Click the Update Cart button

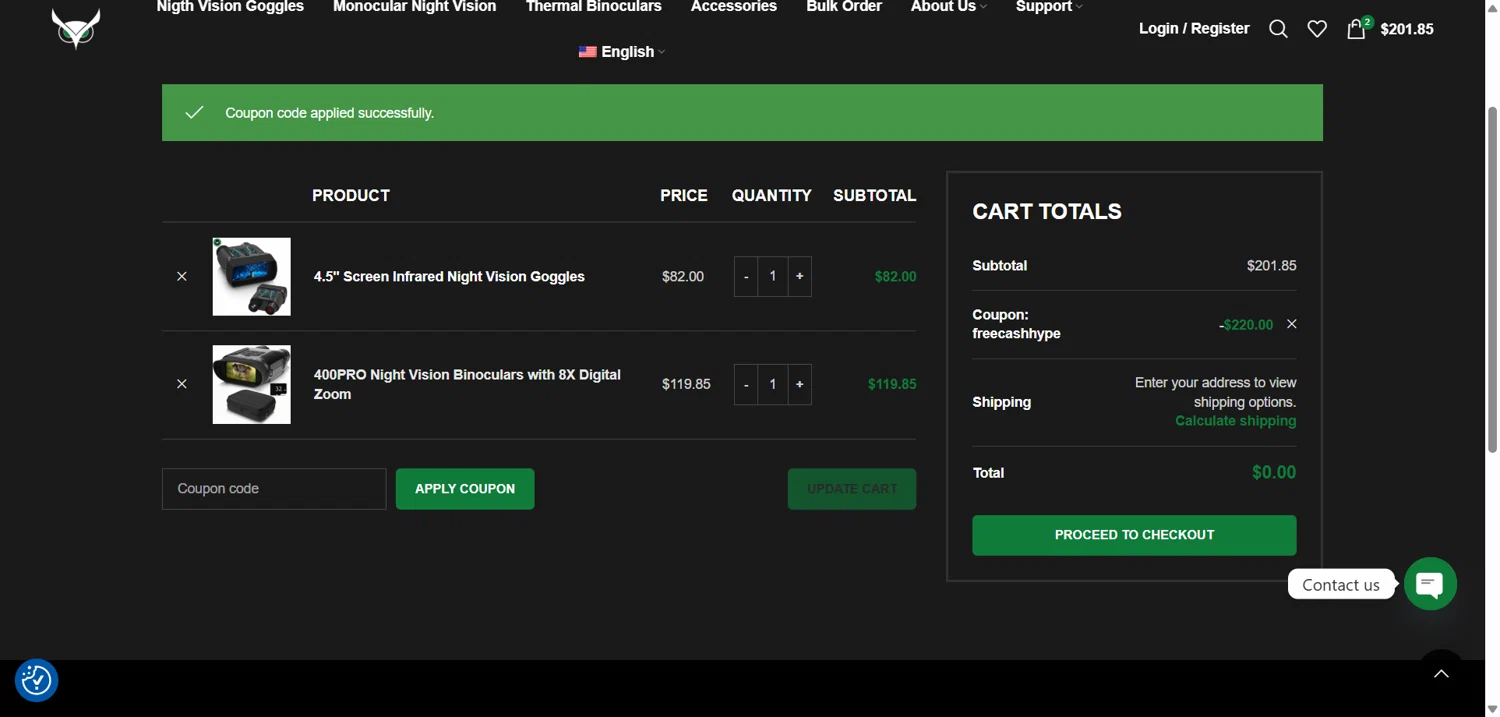pos(852,489)
